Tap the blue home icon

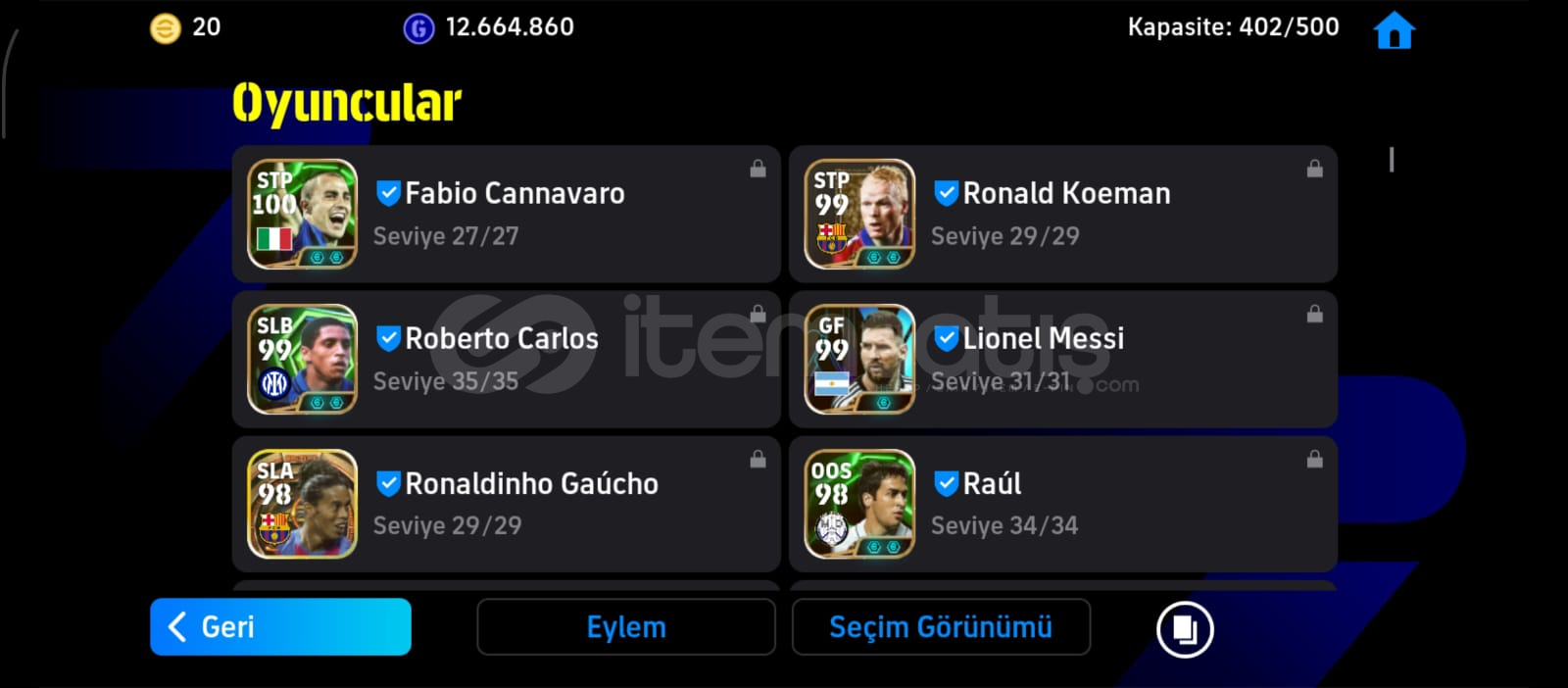click(x=1394, y=30)
